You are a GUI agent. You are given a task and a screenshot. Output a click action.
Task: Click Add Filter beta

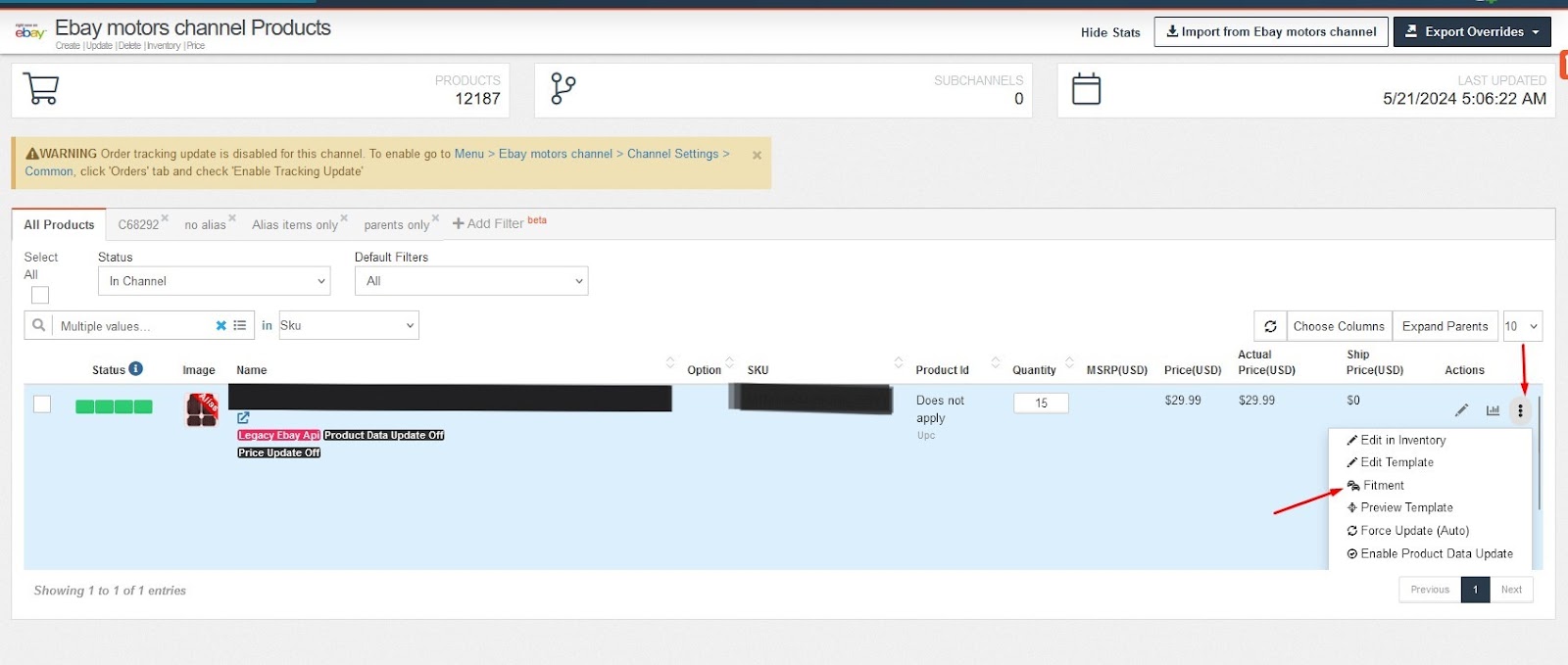[x=499, y=223]
